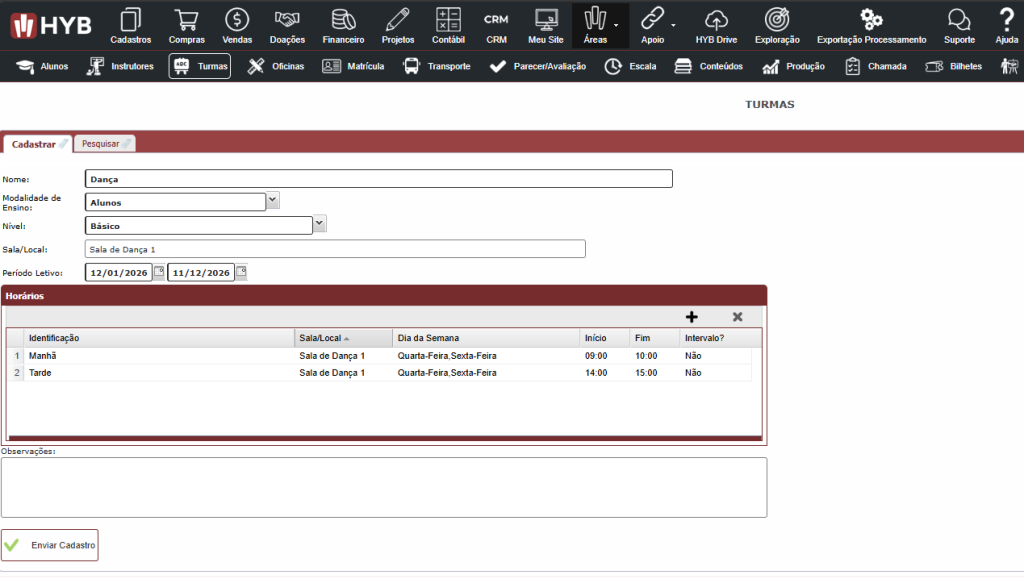Expand the Nível dropdown
Image resolution: width=1024 pixels, height=579 pixels.
coord(320,224)
